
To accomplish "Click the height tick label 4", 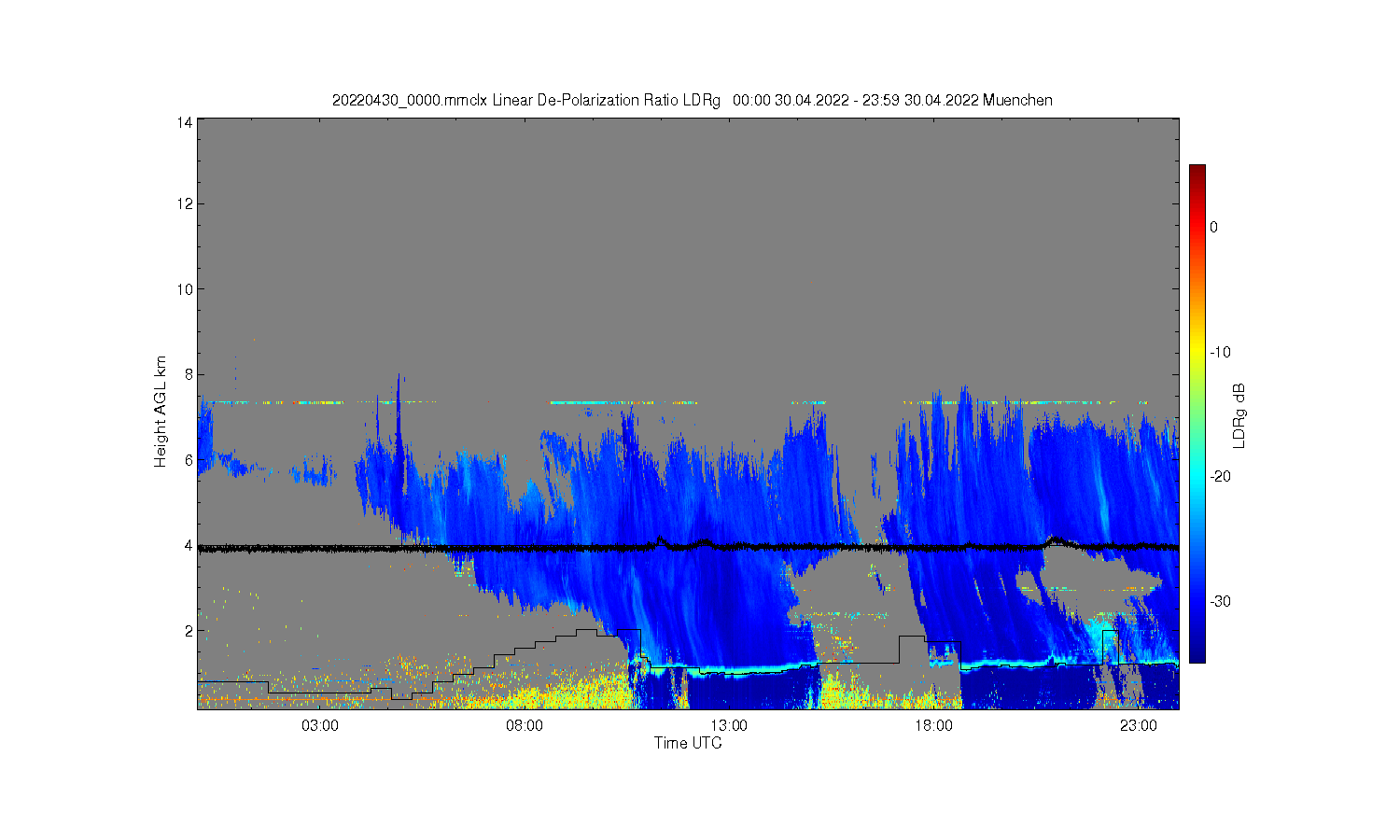I will [x=189, y=545].
